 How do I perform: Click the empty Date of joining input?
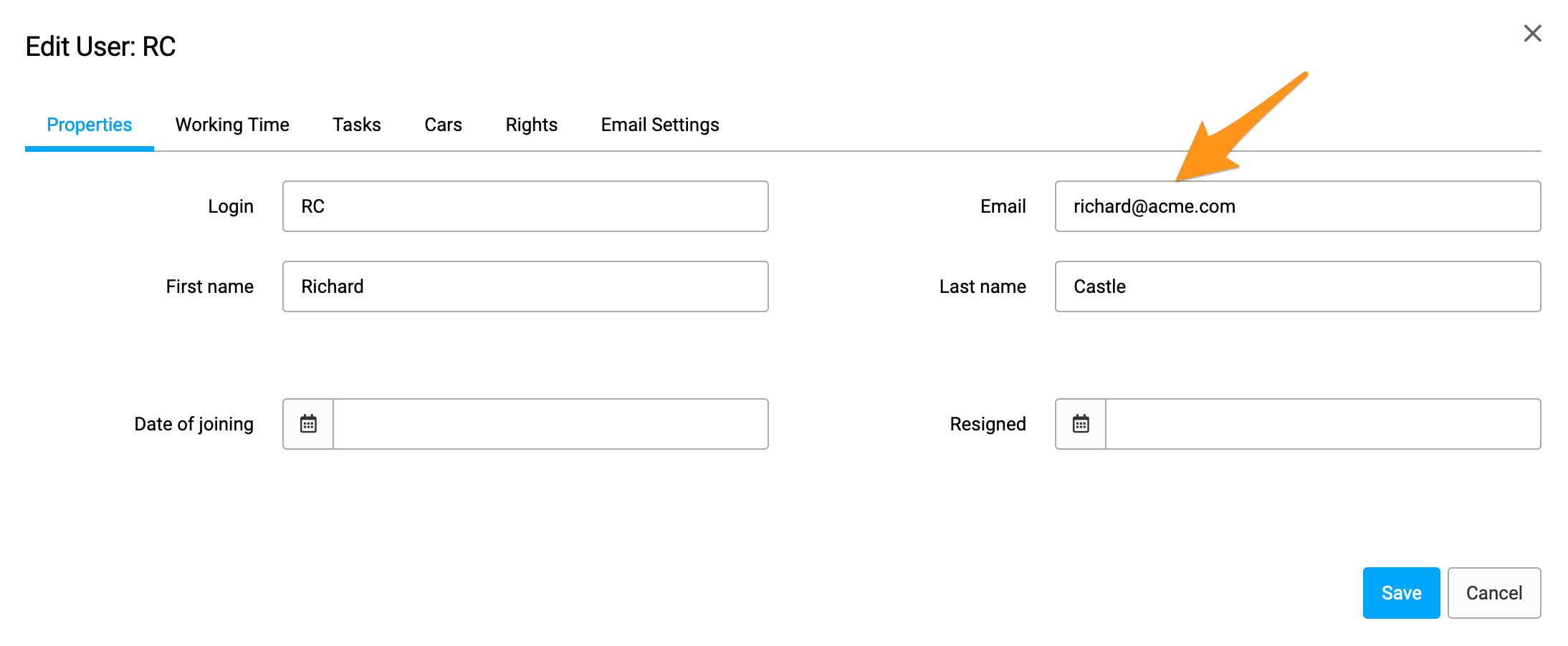click(x=550, y=424)
